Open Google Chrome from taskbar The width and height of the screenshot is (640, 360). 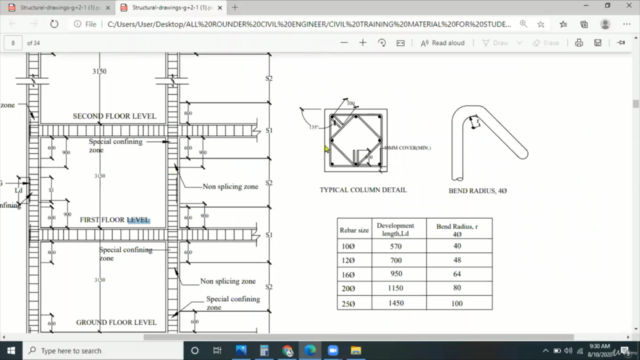[x=287, y=351]
